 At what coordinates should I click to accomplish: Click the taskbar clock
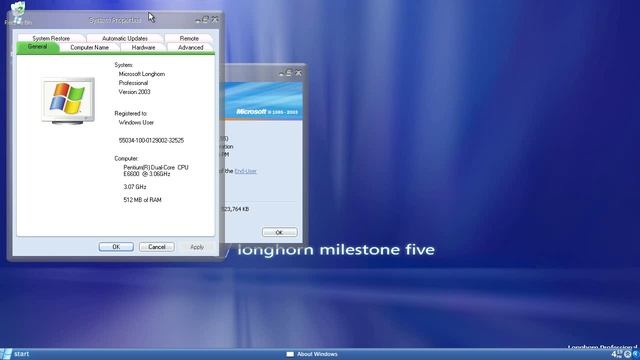click(x=617, y=354)
